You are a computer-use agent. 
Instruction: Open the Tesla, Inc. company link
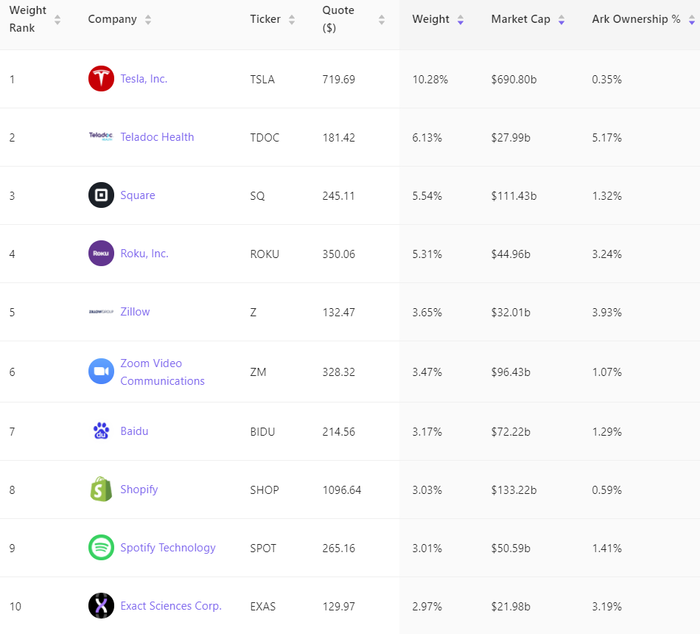point(144,79)
